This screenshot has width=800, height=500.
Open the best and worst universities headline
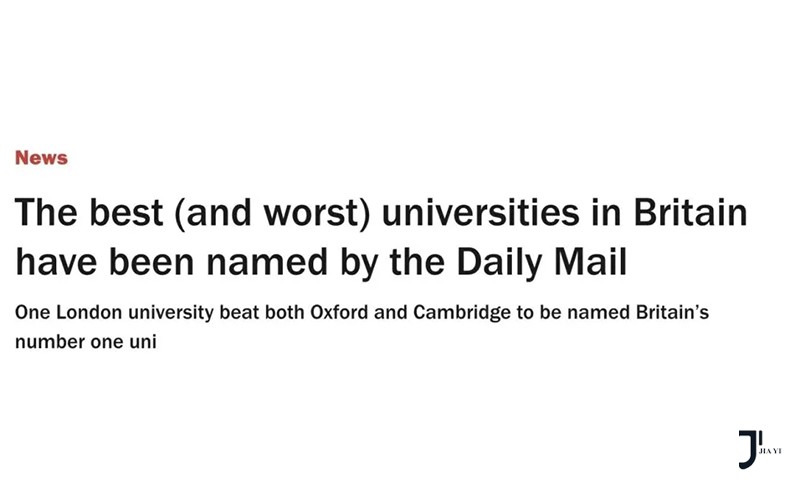(381, 237)
